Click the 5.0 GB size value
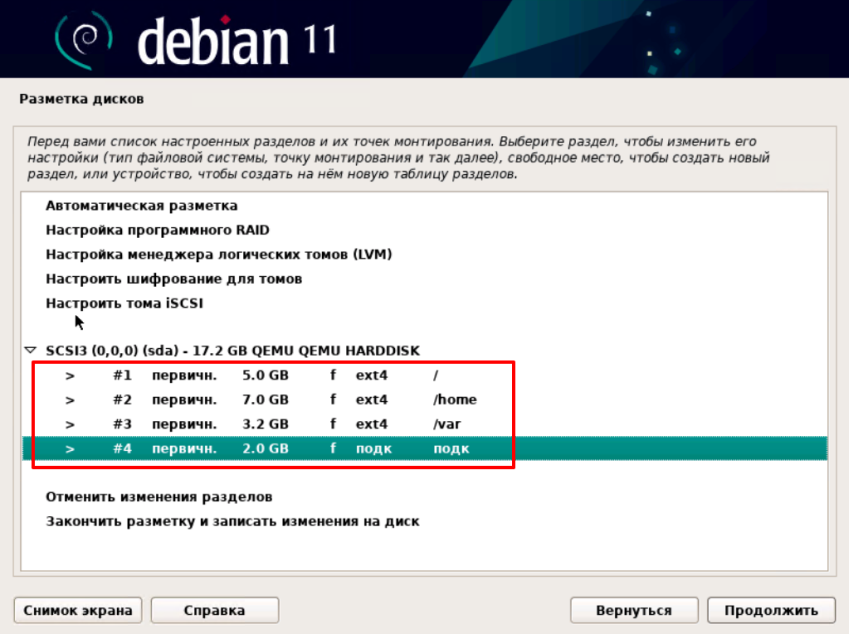This screenshot has width=849, height=634. 265,375
